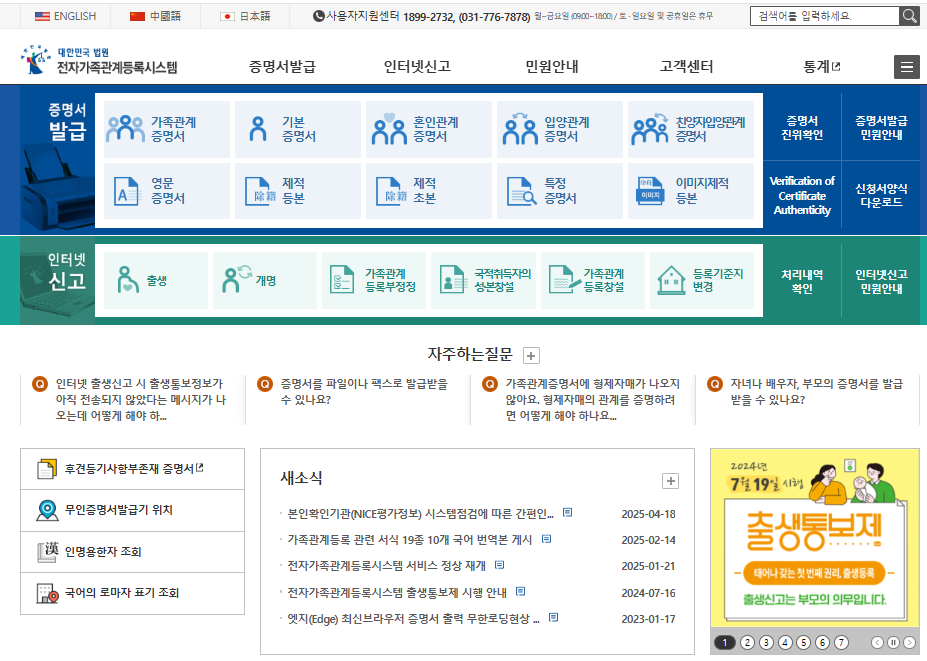Open Verification of Certificate Authenticity
Viewport: 927px width, 661px height.
(802, 195)
